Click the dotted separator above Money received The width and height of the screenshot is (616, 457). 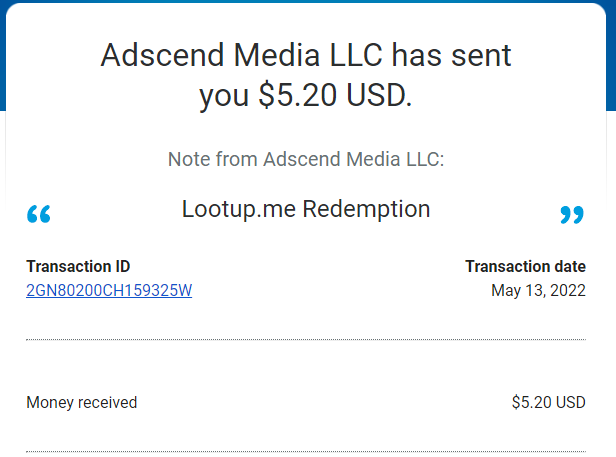click(x=306, y=340)
